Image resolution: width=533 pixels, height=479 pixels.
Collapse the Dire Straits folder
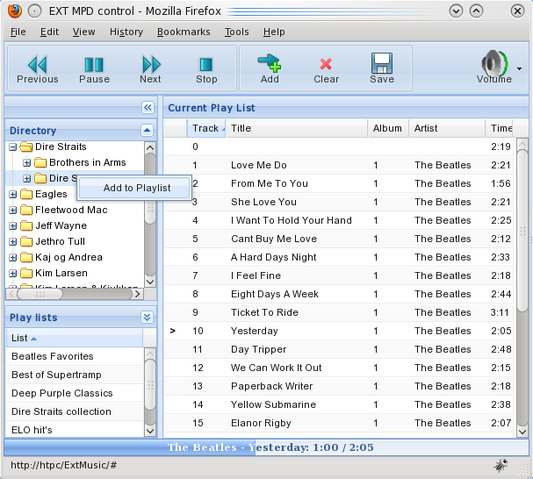(13, 147)
